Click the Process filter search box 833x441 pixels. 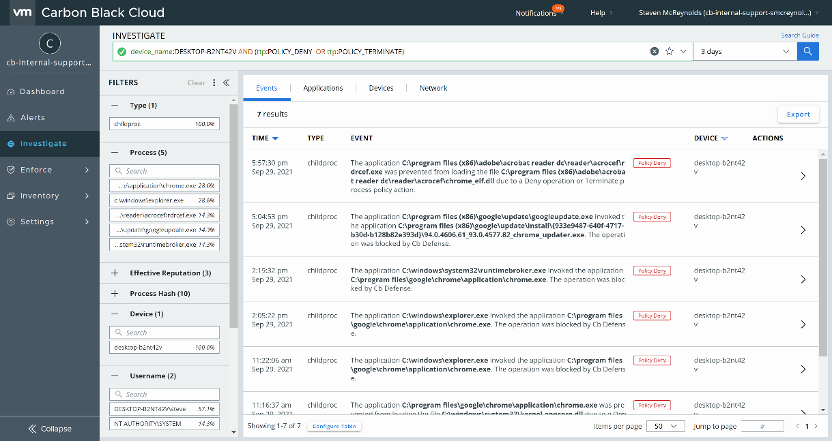tap(164, 171)
